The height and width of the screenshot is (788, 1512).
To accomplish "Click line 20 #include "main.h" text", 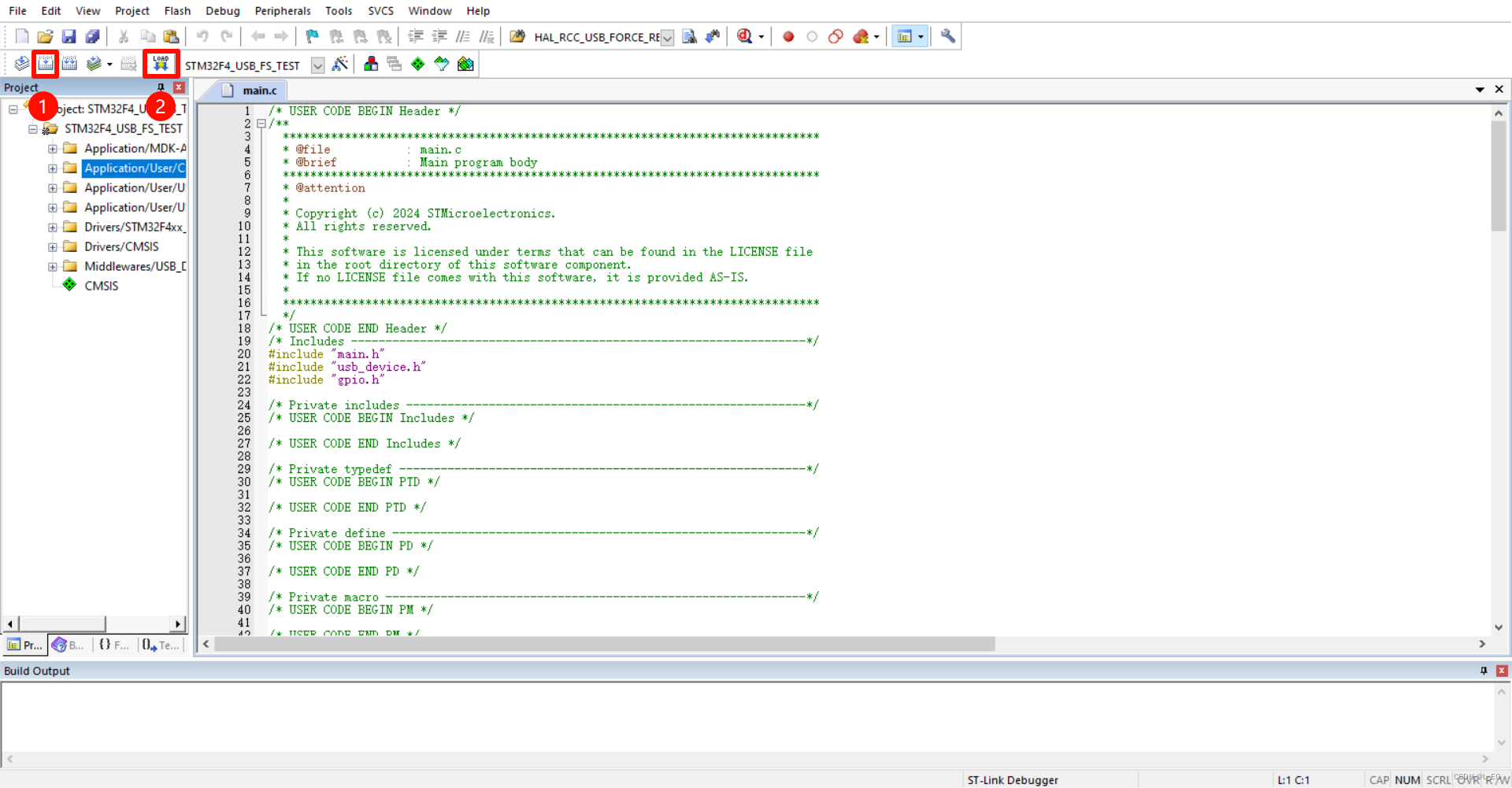I will (x=326, y=354).
